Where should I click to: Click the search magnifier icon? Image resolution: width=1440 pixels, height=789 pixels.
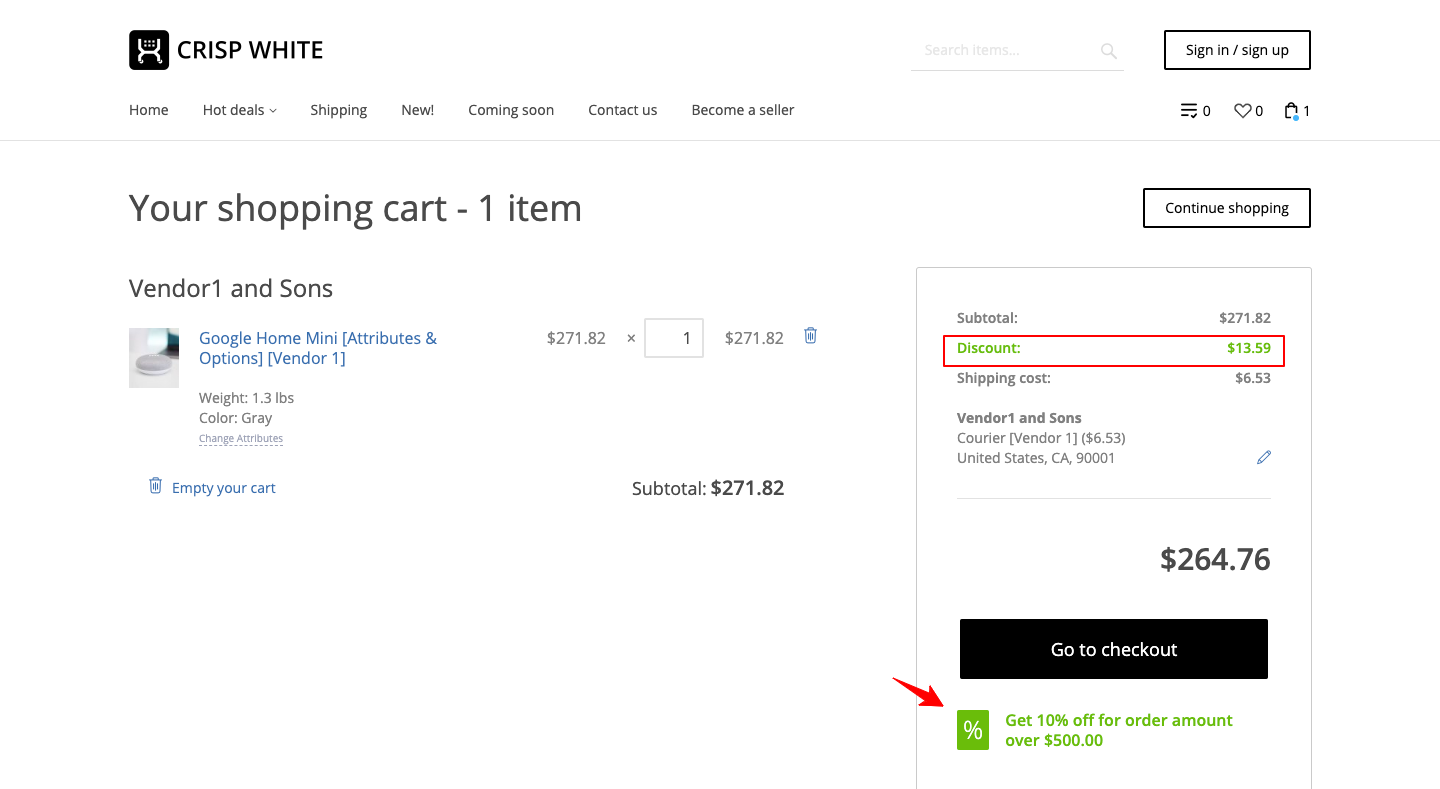click(x=1108, y=50)
